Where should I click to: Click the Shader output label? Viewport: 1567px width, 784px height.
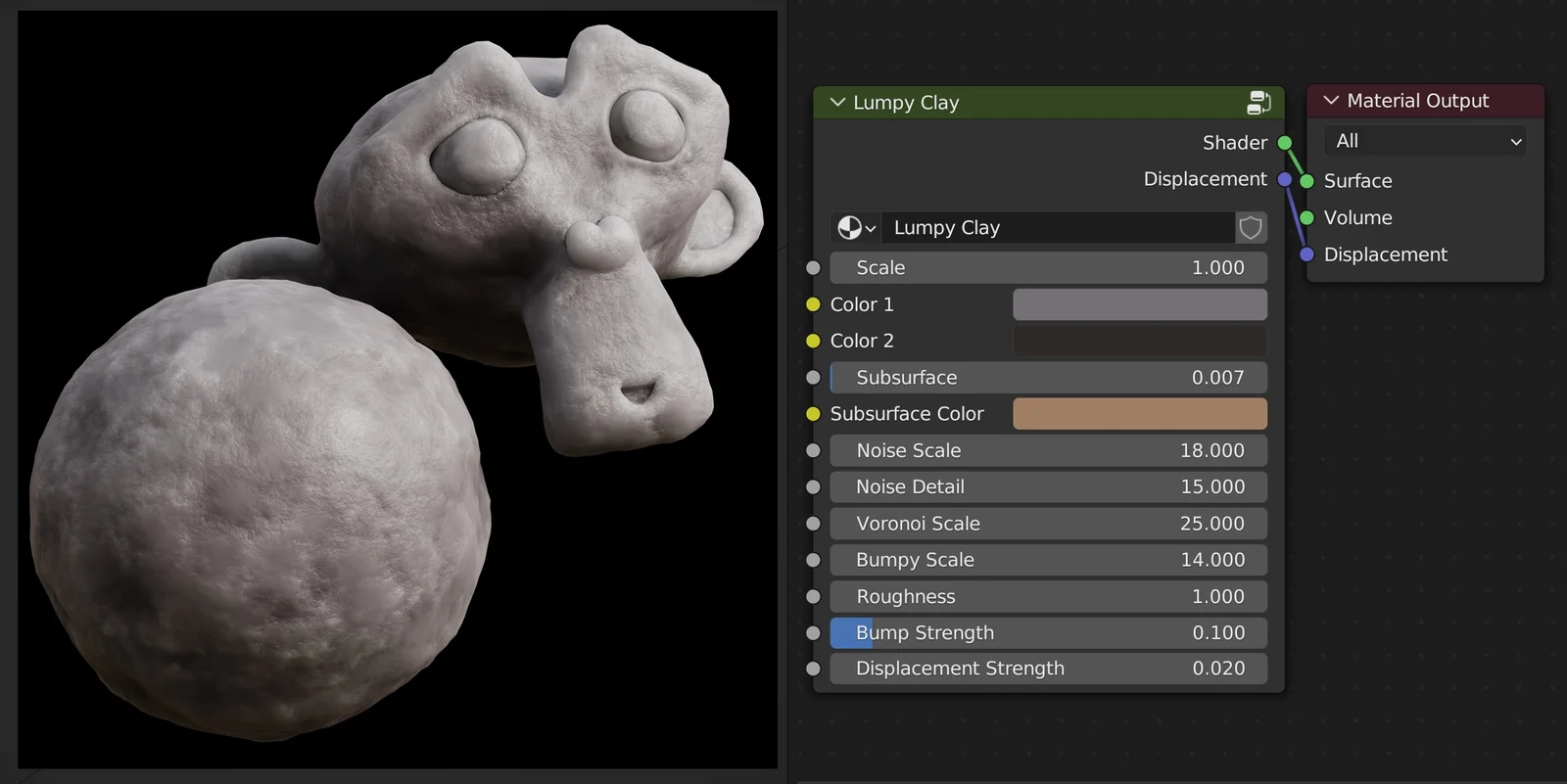(x=1235, y=143)
